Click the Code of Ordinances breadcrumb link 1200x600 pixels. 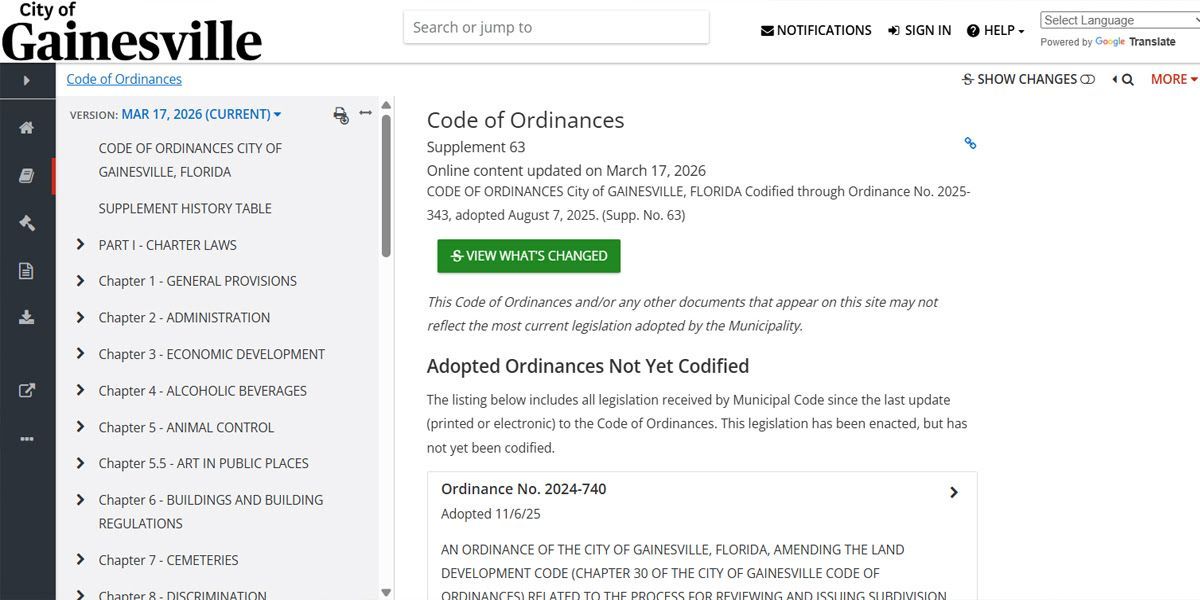pyautogui.click(x=124, y=79)
